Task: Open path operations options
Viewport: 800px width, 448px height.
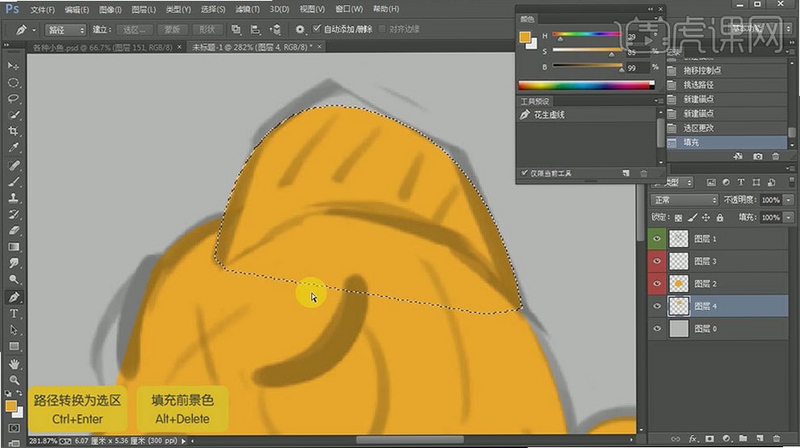Action: tap(236, 30)
